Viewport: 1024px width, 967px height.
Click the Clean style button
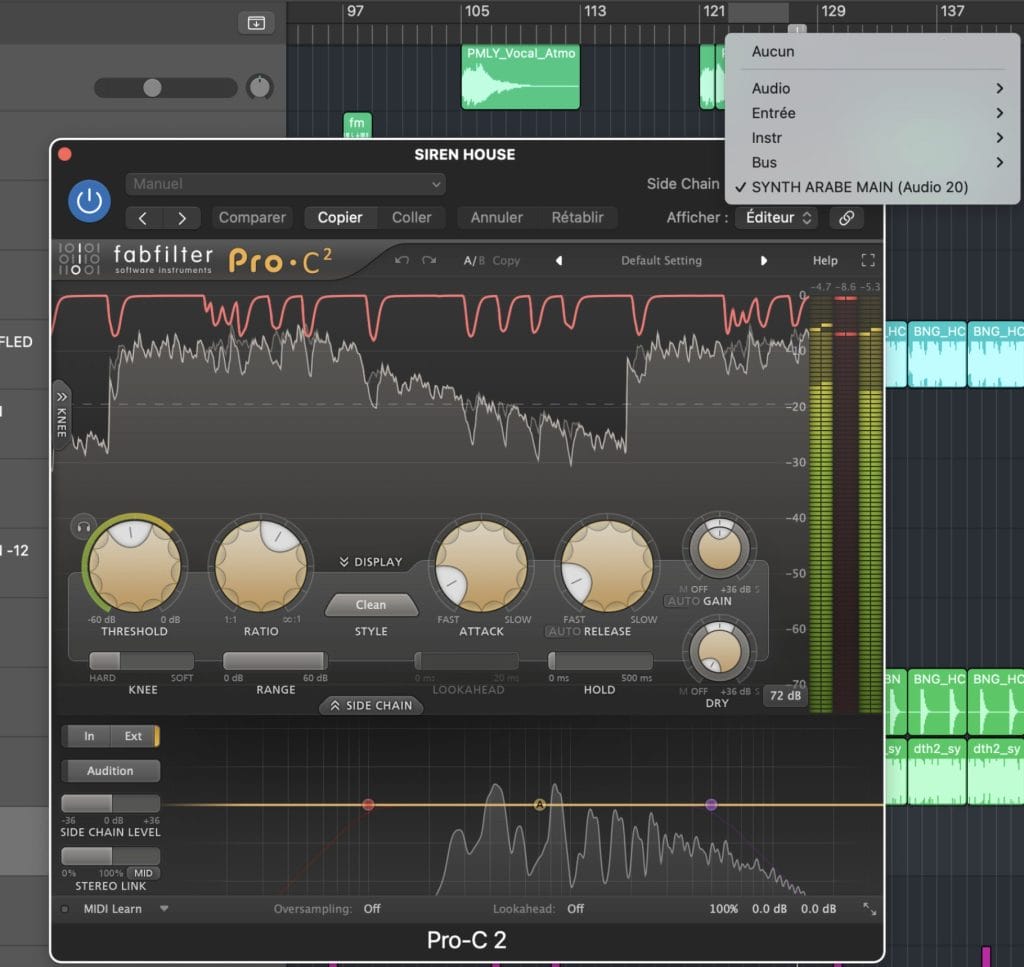[371, 604]
